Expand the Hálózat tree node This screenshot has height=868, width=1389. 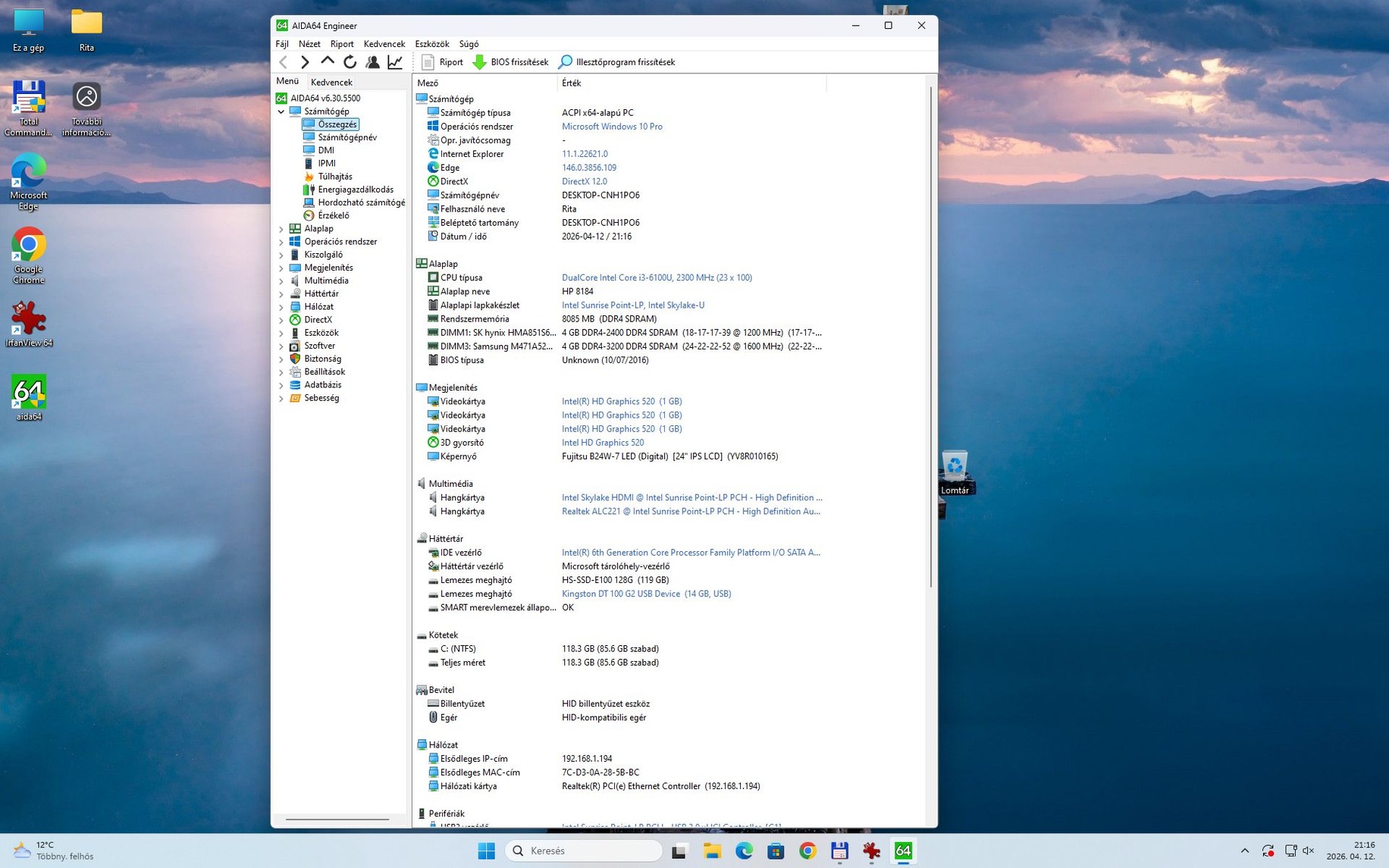click(281, 307)
